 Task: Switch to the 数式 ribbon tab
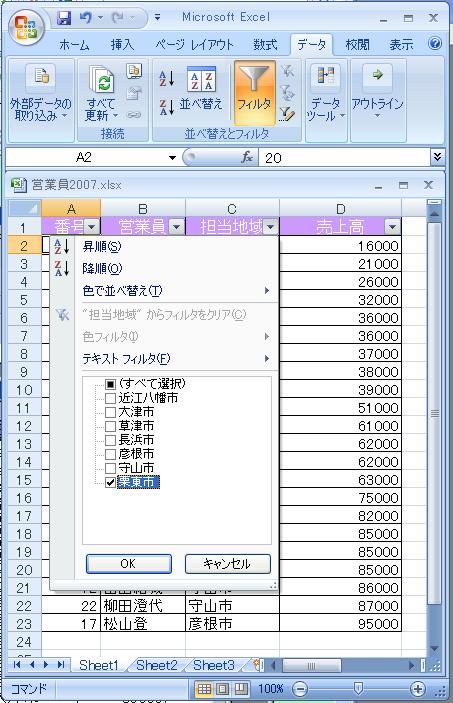[265, 44]
